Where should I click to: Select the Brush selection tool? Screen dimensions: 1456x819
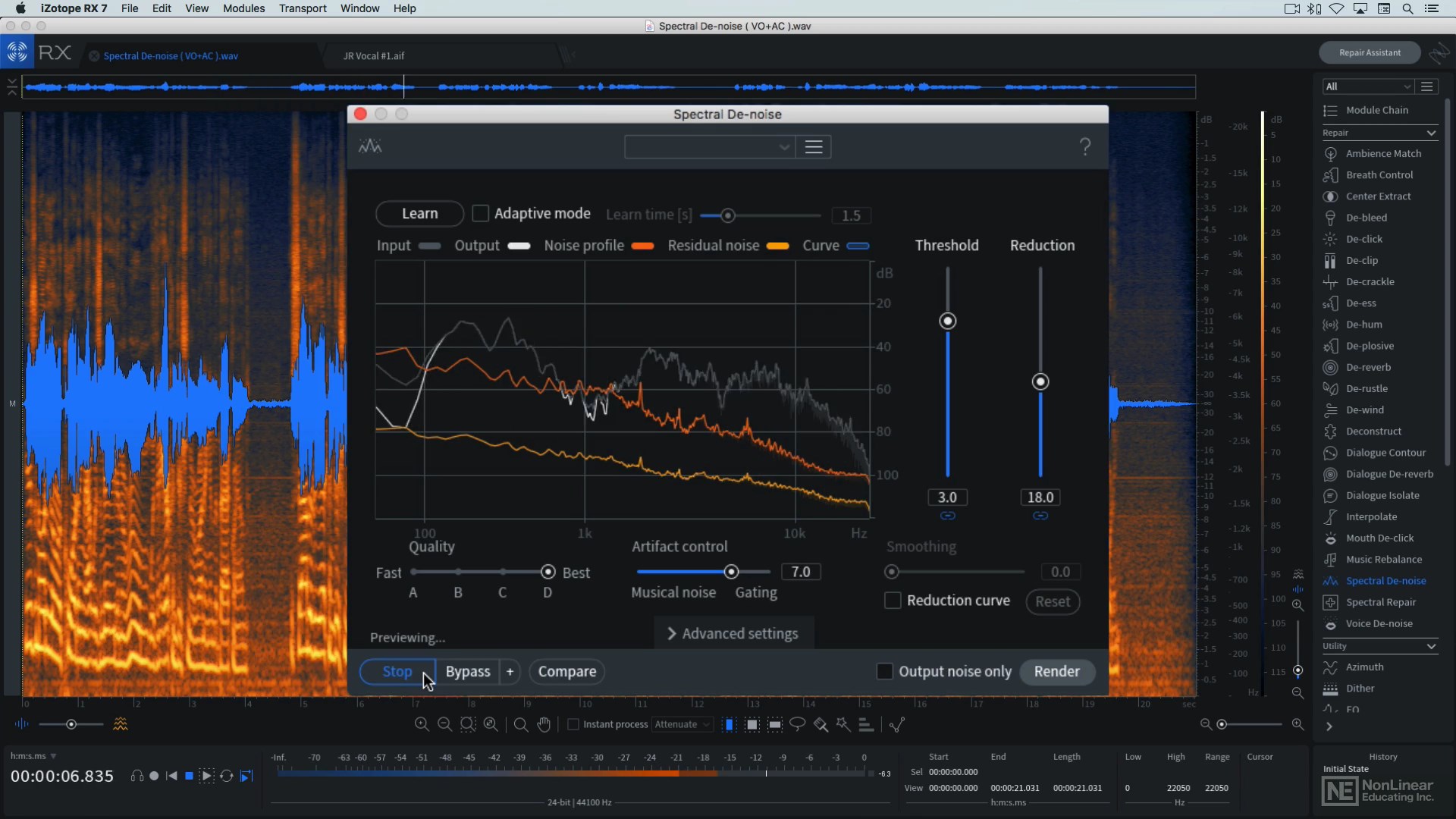(821, 724)
